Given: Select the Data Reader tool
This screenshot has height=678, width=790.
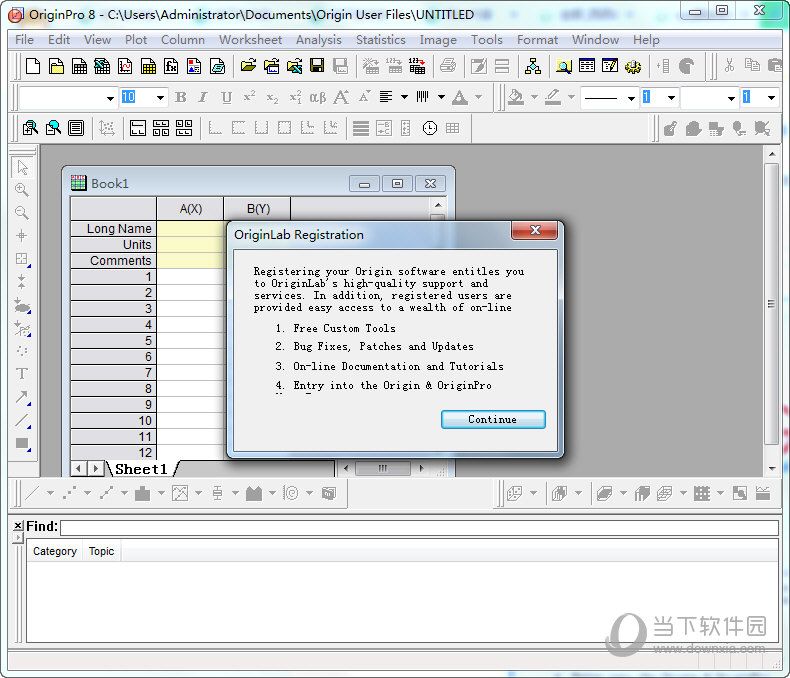Looking at the screenshot, I should pyautogui.click(x=22, y=258).
